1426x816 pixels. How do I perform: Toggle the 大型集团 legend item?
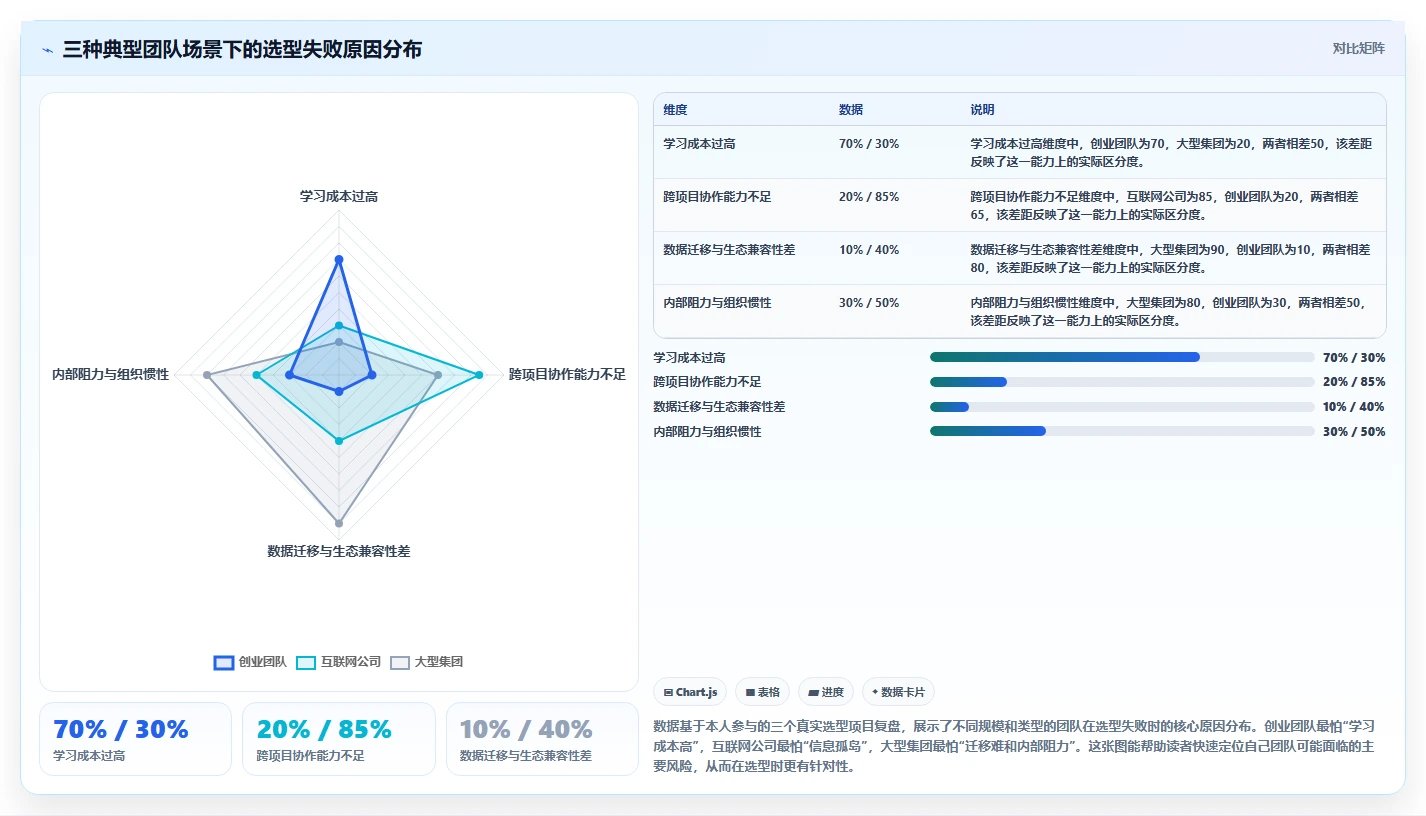tap(427, 662)
